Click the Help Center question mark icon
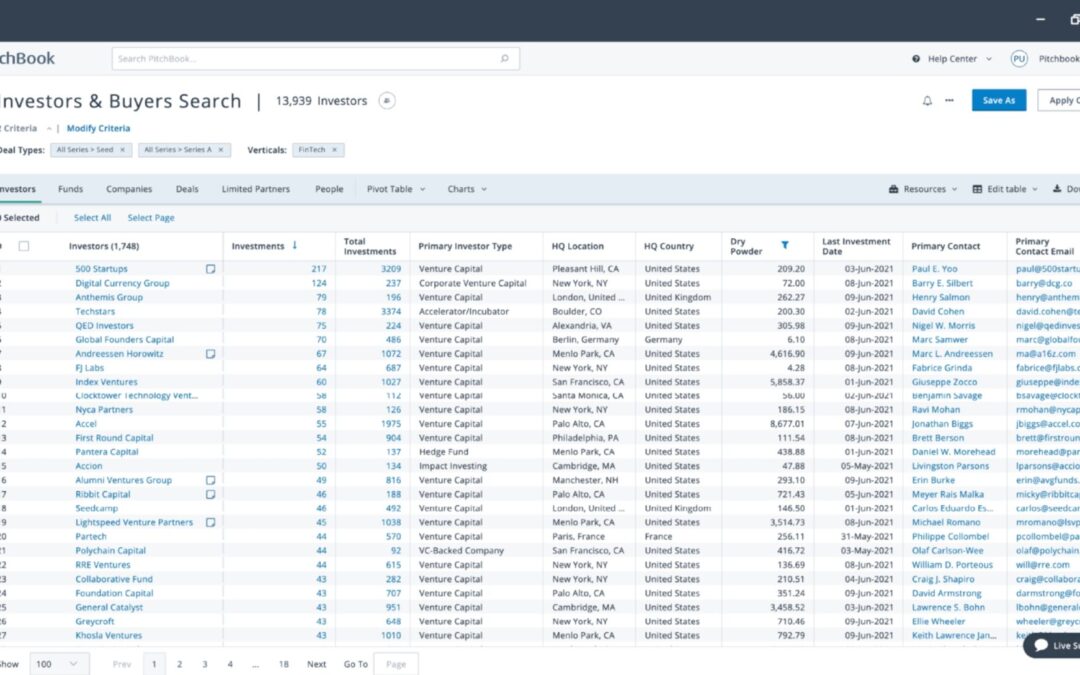1080x675 pixels. click(x=916, y=59)
